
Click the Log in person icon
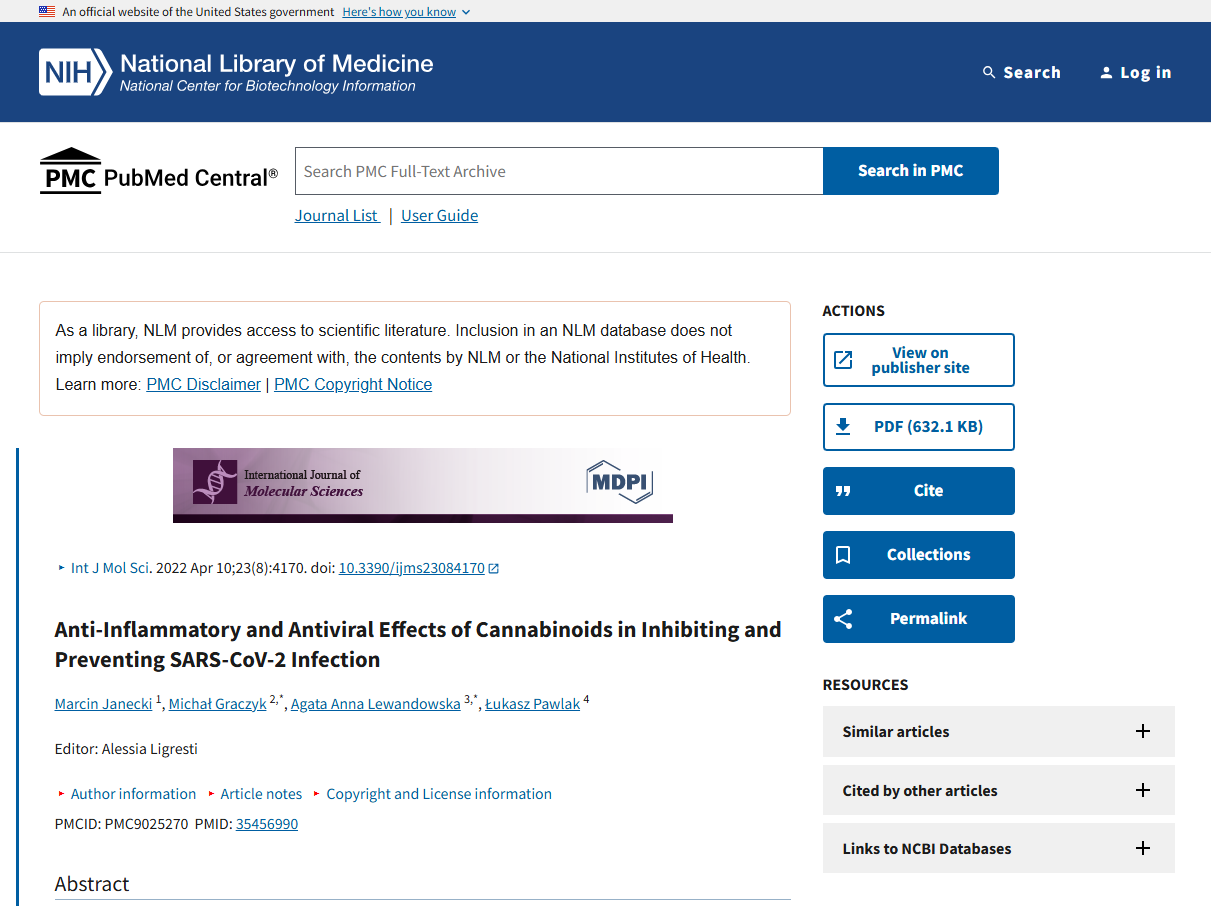pyautogui.click(x=1106, y=72)
